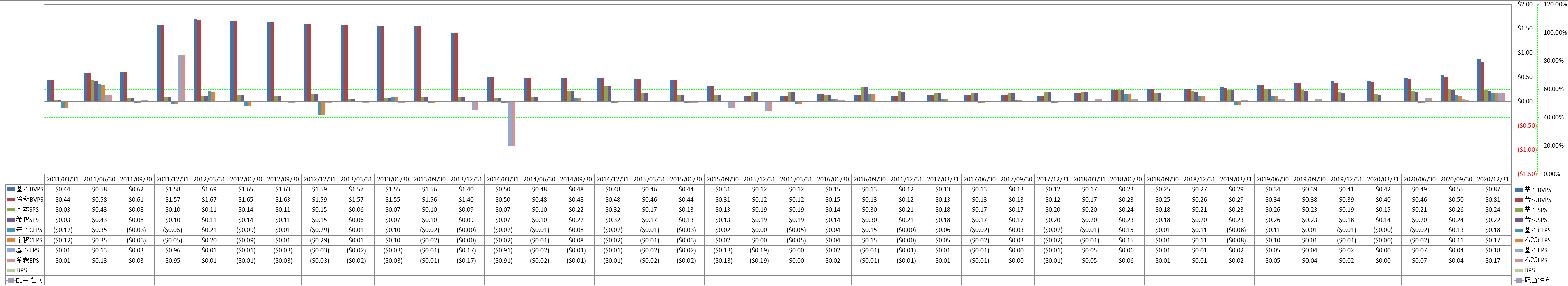Click the 2018/06/30 column header
1568x286 pixels.
[x=1125, y=180]
